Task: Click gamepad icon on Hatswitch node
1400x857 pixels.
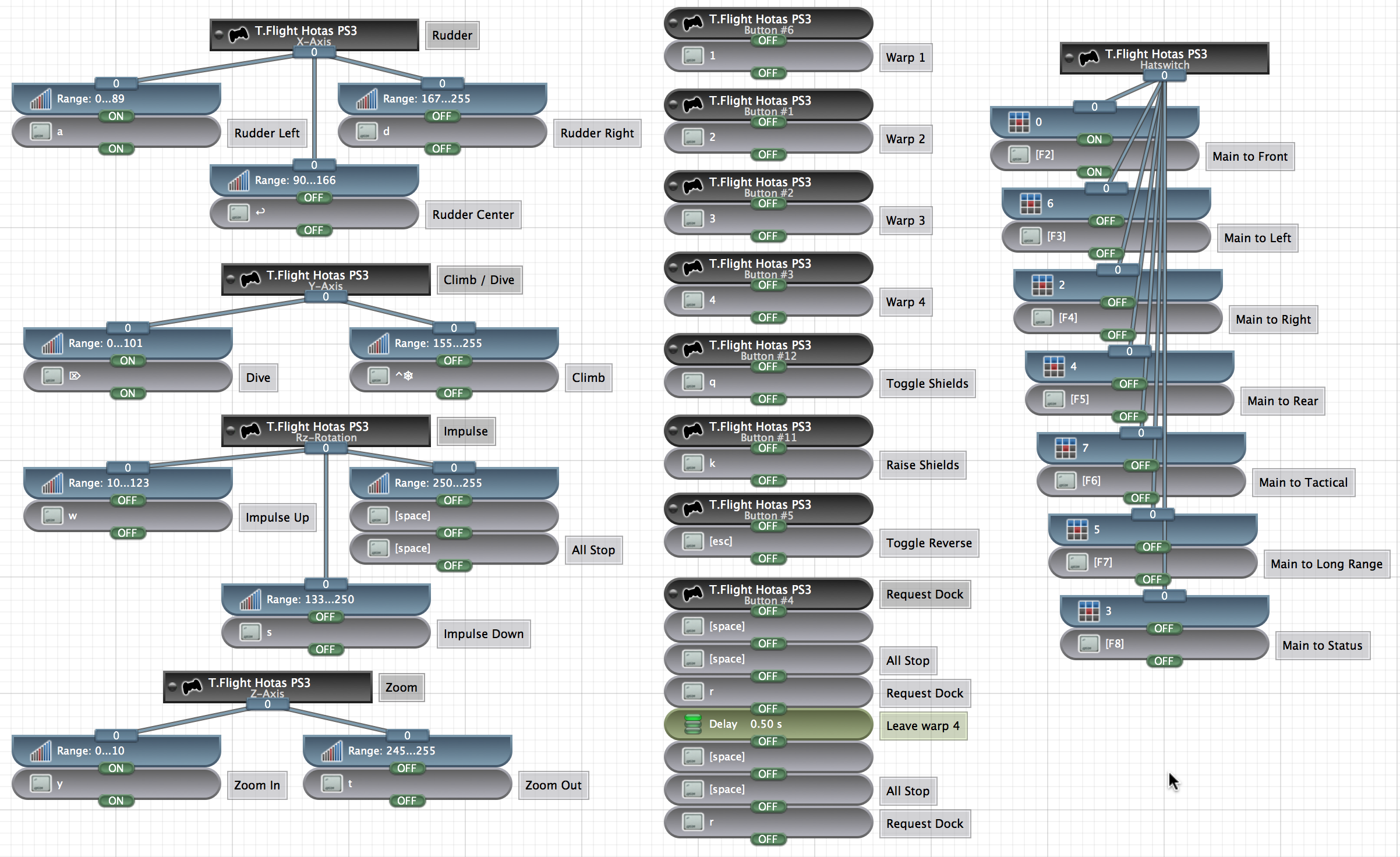Action: (1088, 58)
